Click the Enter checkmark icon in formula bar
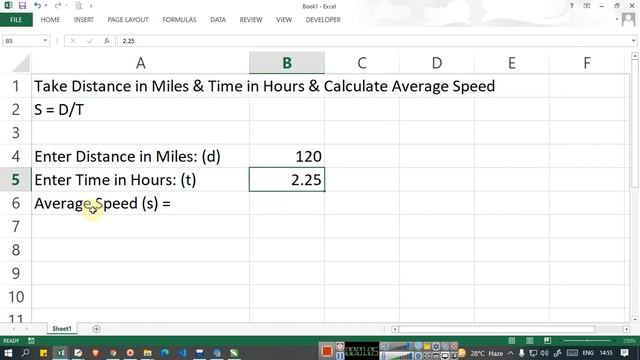Viewport: 640px width, 360px height. click(90, 41)
